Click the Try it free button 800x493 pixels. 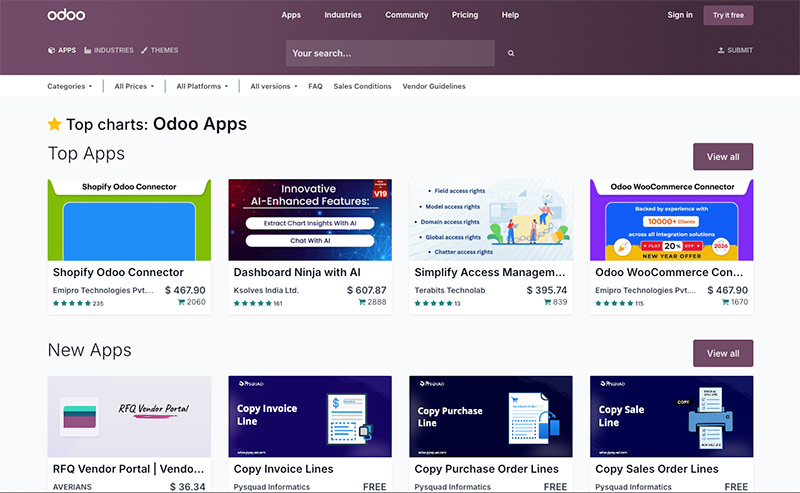[x=728, y=15]
